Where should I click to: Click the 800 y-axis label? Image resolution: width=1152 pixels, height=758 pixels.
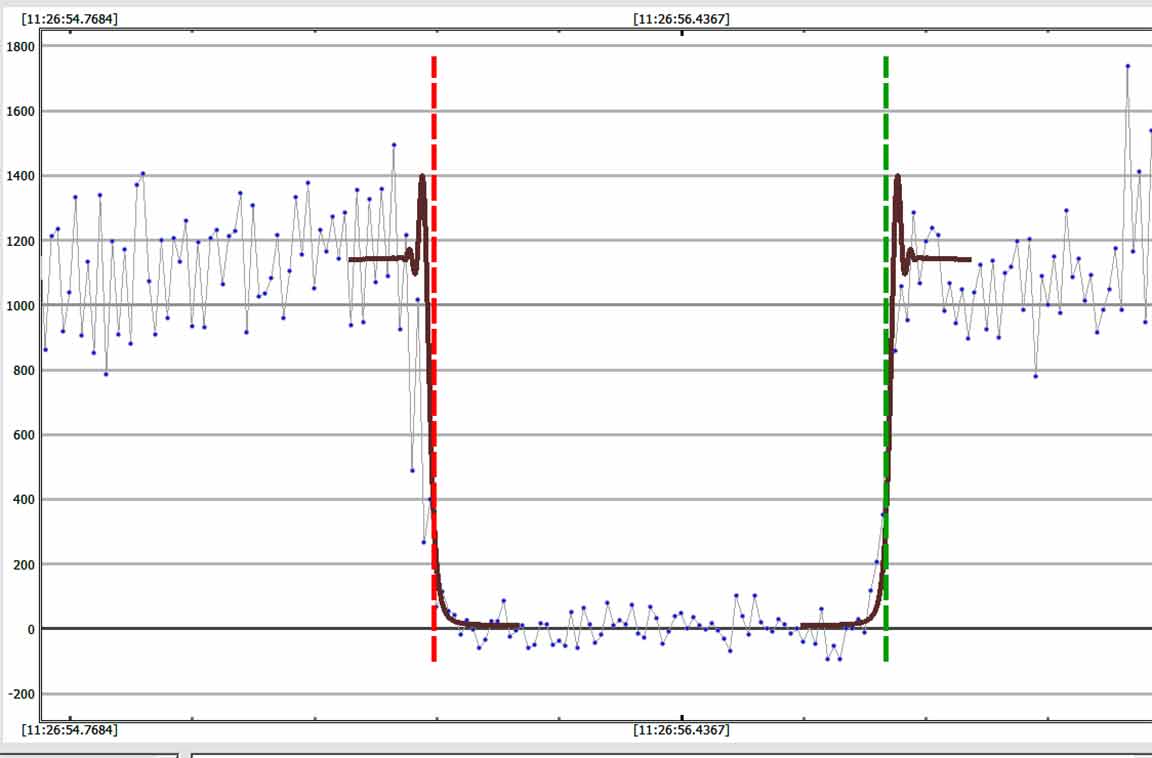pos(24,371)
